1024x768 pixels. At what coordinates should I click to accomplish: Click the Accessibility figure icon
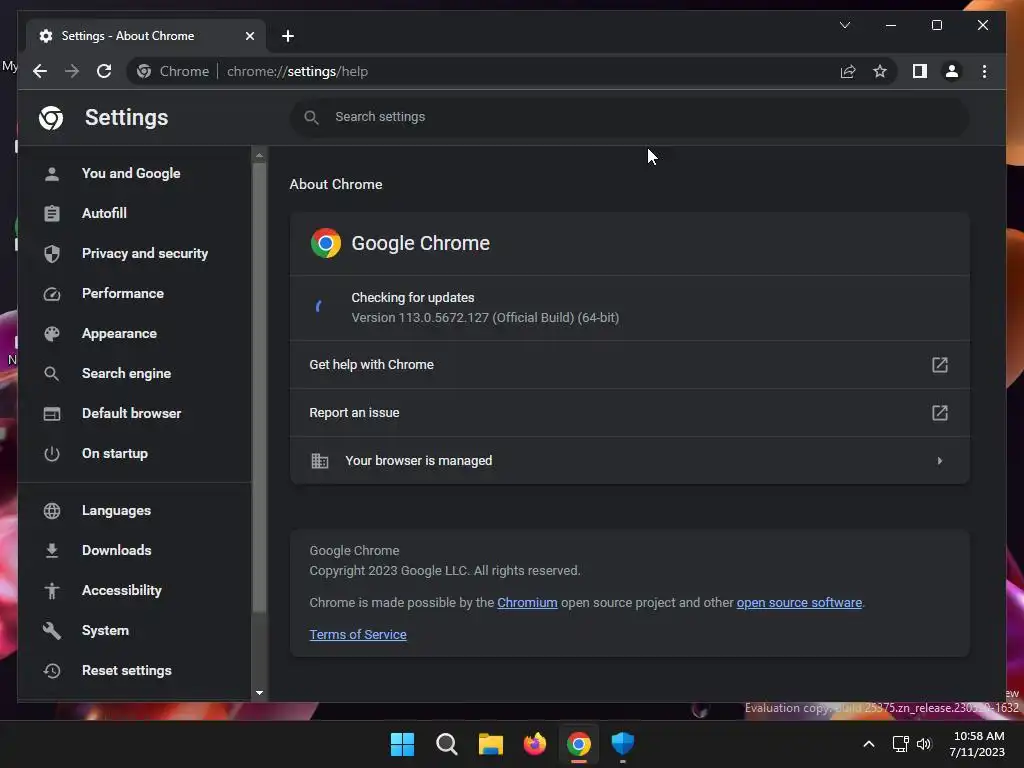tap(52, 590)
